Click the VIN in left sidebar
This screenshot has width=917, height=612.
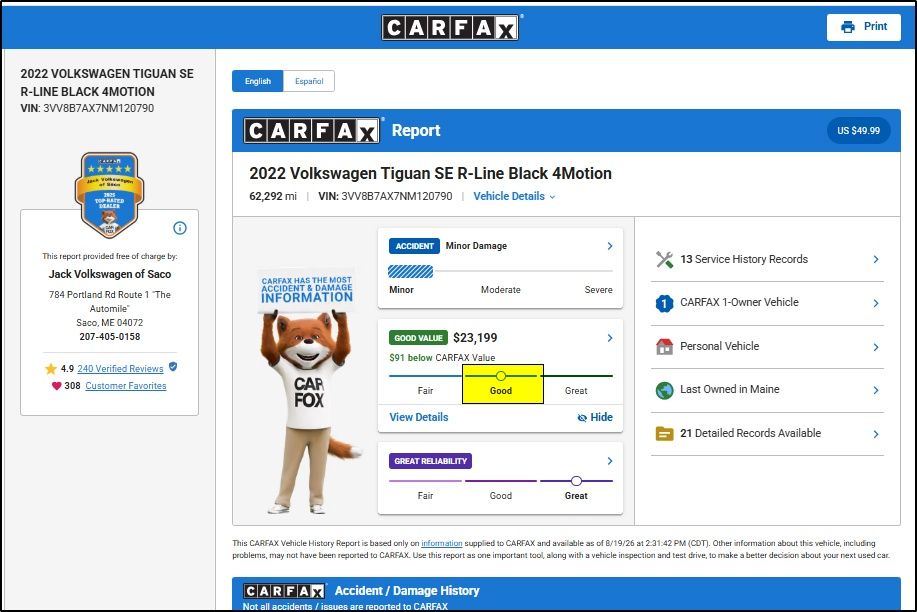coord(87,108)
